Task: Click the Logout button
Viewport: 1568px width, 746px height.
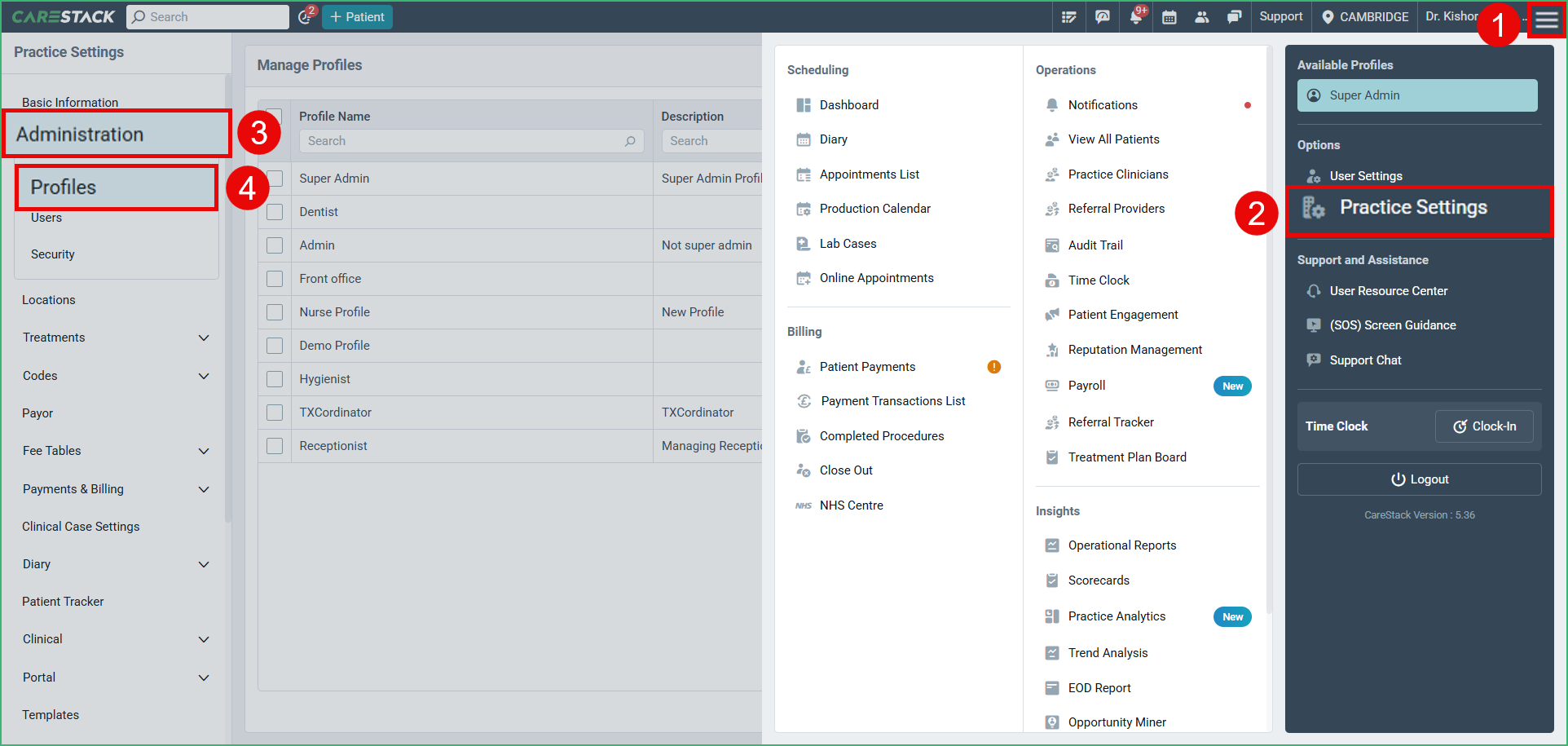Action: [x=1419, y=479]
